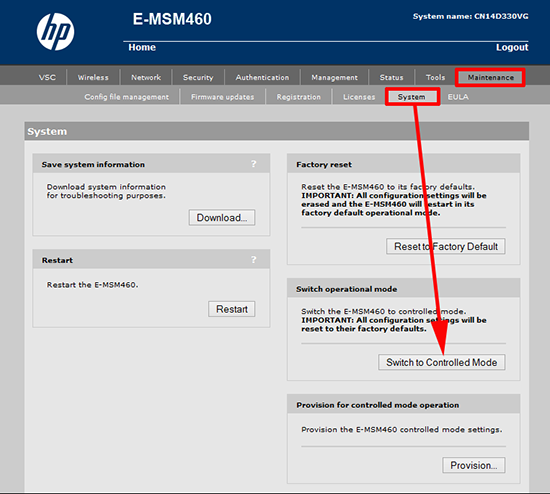Open Config file management submenu

point(126,97)
